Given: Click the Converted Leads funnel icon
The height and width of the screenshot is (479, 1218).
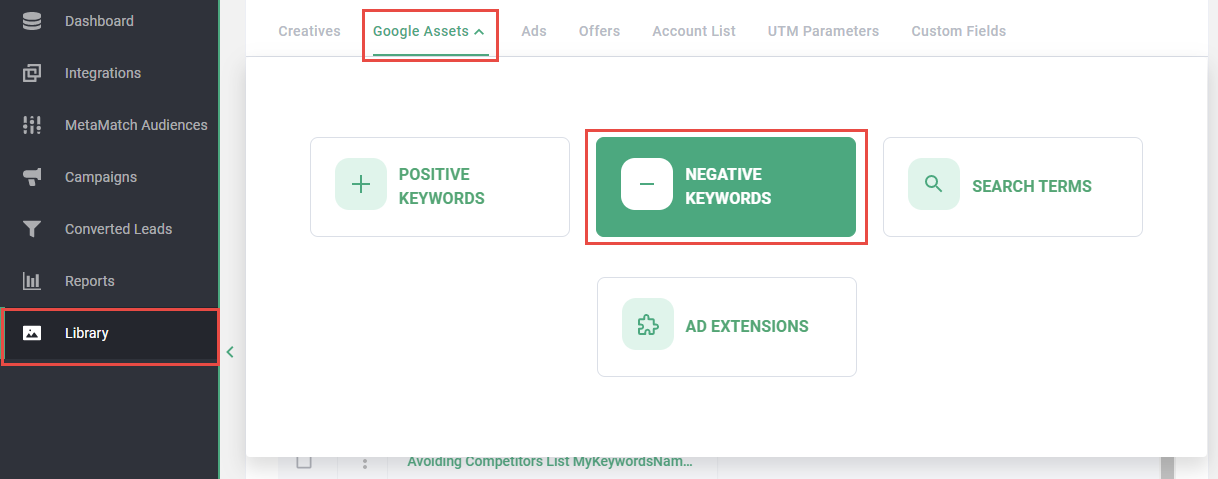Looking at the screenshot, I should coord(32,229).
